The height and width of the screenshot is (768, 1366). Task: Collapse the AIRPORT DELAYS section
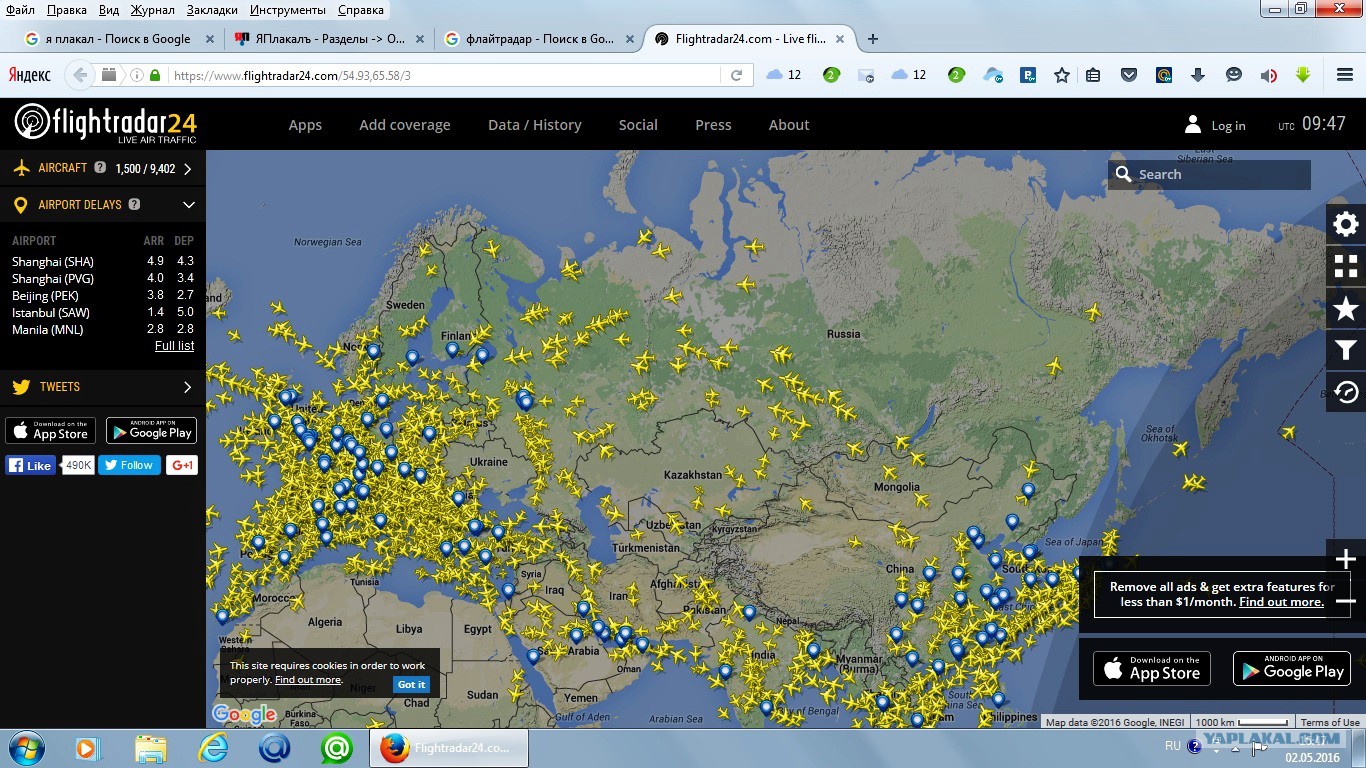pos(188,205)
